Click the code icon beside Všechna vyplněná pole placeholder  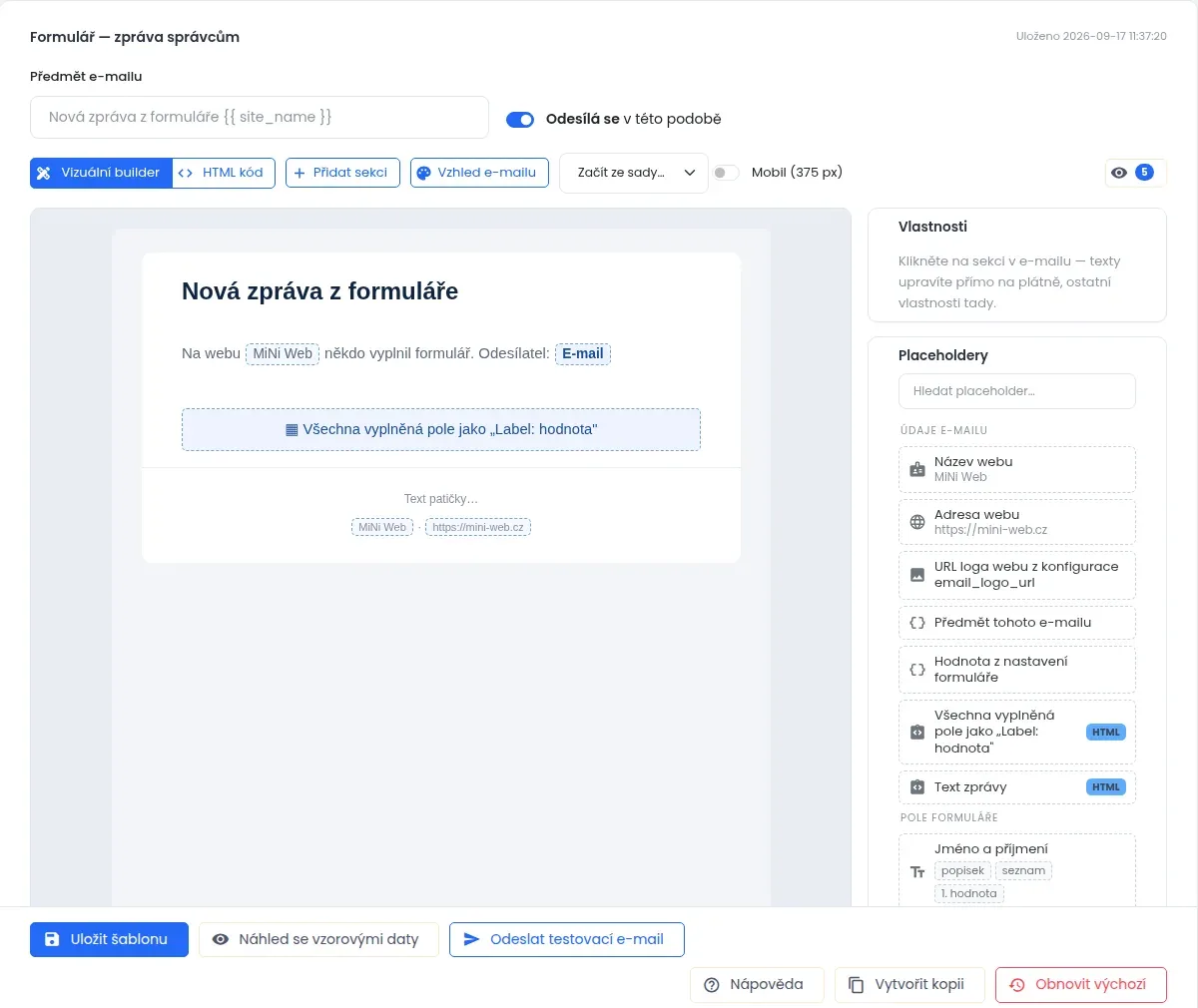917,732
